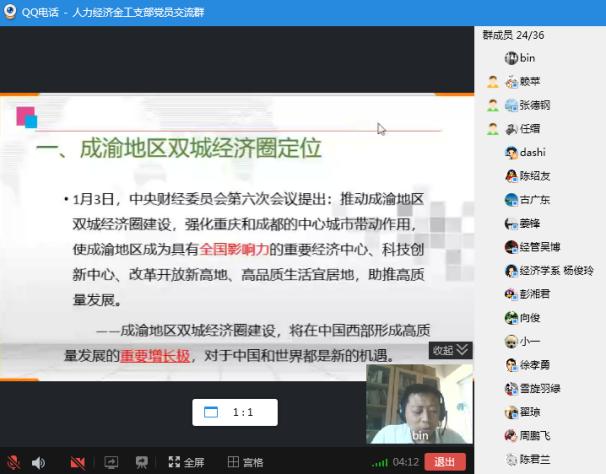Turn on the disabled camera
Image resolution: width=606 pixels, height=474 pixels.
tap(77, 462)
